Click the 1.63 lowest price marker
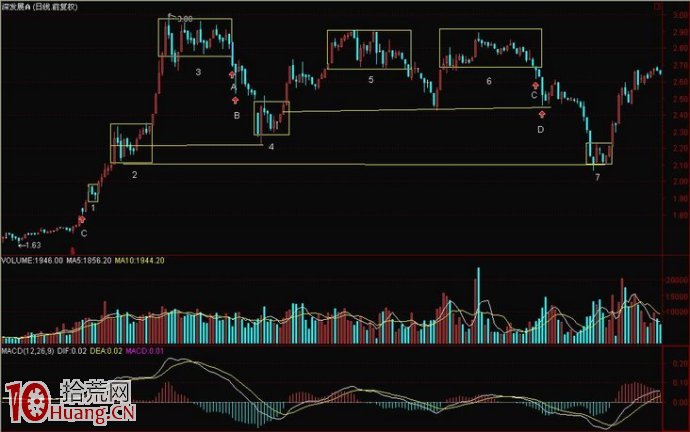The width and height of the screenshot is (690, 432). (x=30, y=245)
